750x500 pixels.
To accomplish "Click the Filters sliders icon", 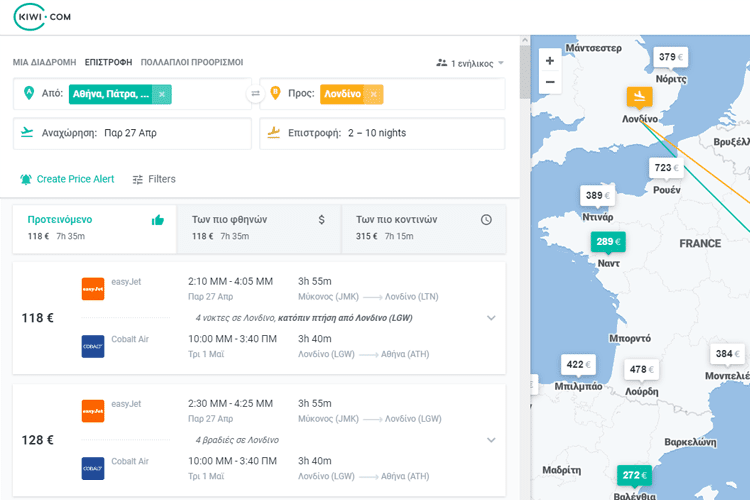I will pyautogui.click(x=138, y=179).
